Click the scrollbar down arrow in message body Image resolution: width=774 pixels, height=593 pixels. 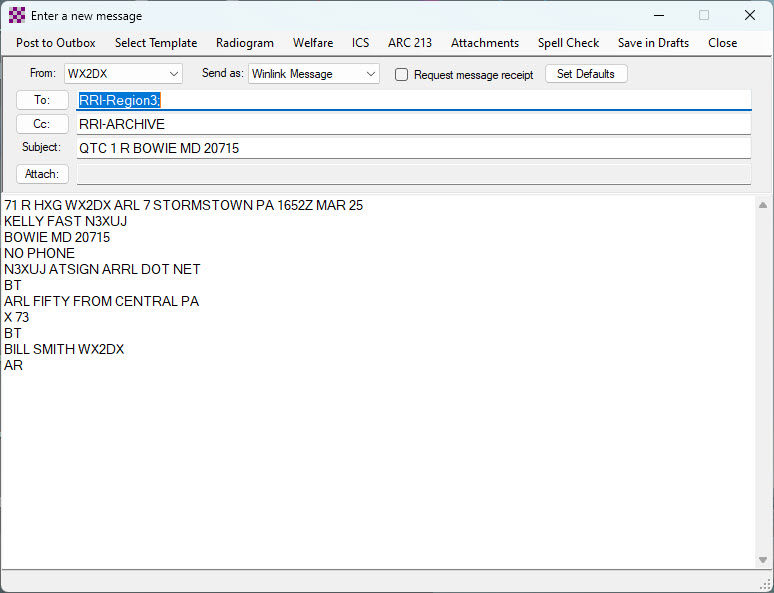[x=763, y=560]
